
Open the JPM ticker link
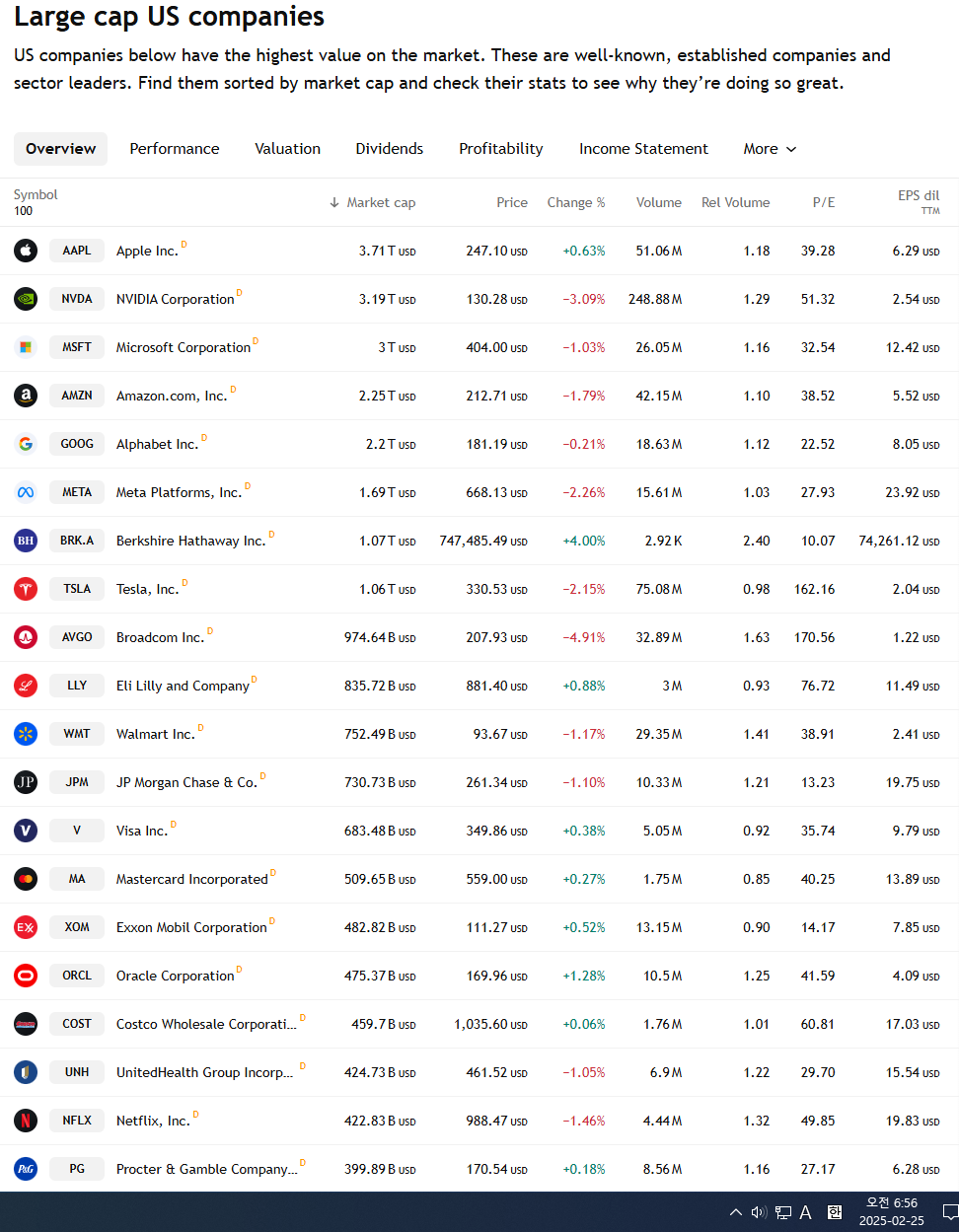(77, 782)
